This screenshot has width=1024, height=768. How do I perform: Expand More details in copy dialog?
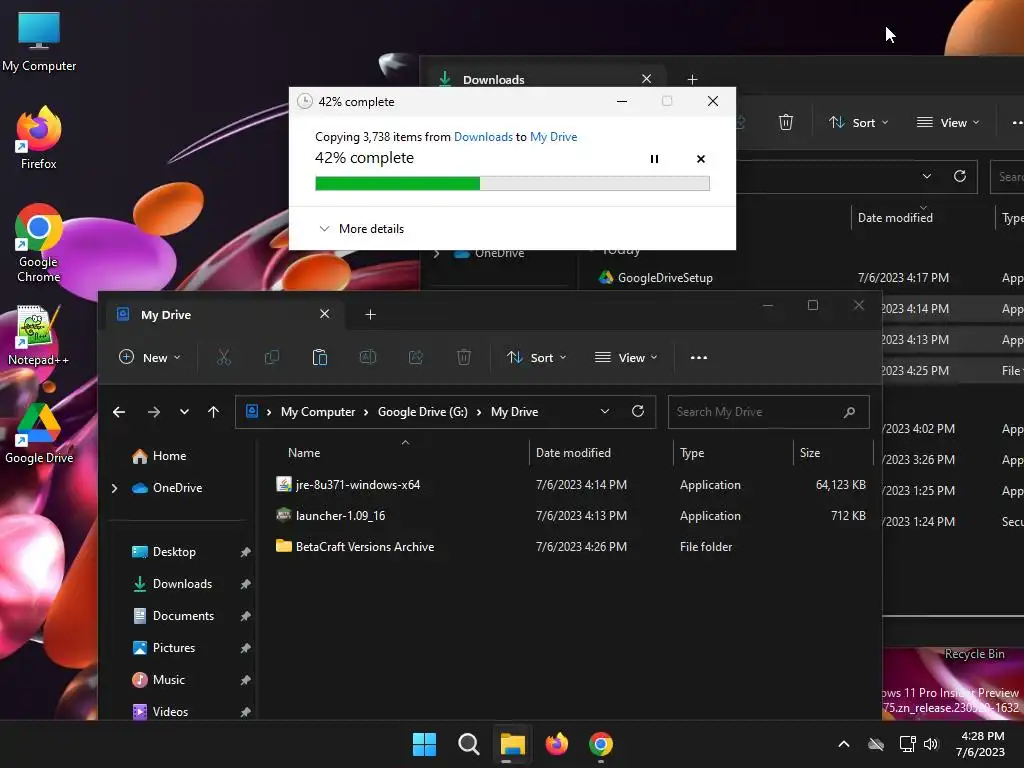tap(361, 229)
